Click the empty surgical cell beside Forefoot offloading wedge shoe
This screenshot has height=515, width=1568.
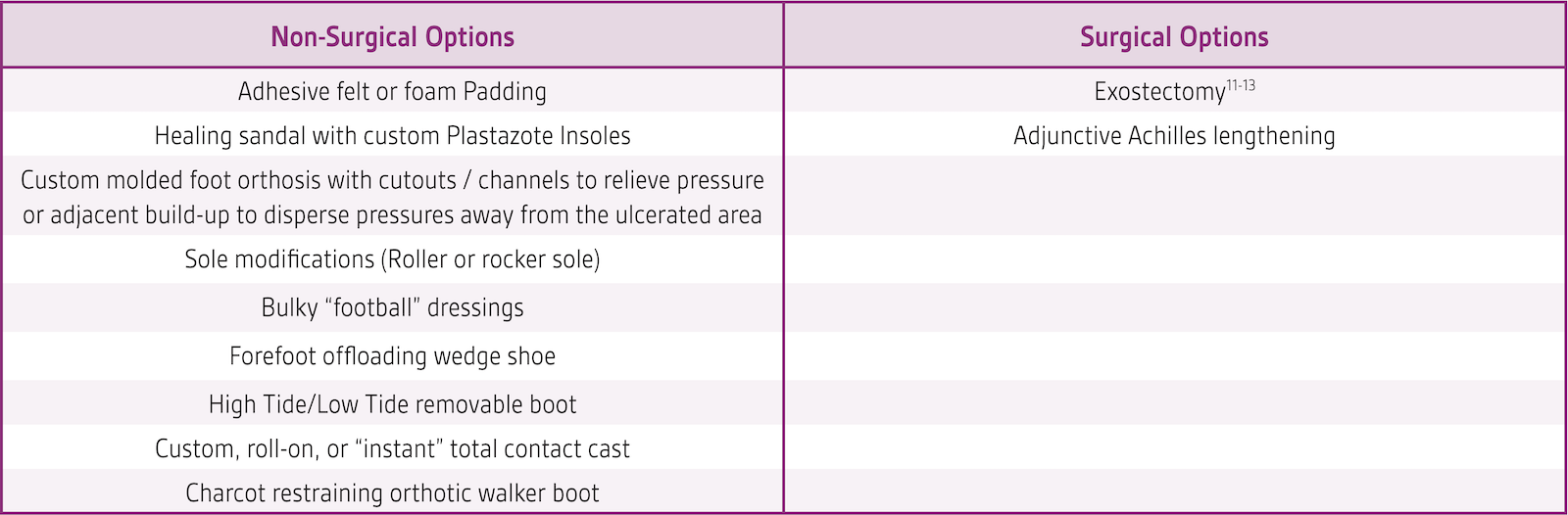[x=1174, y=355]
